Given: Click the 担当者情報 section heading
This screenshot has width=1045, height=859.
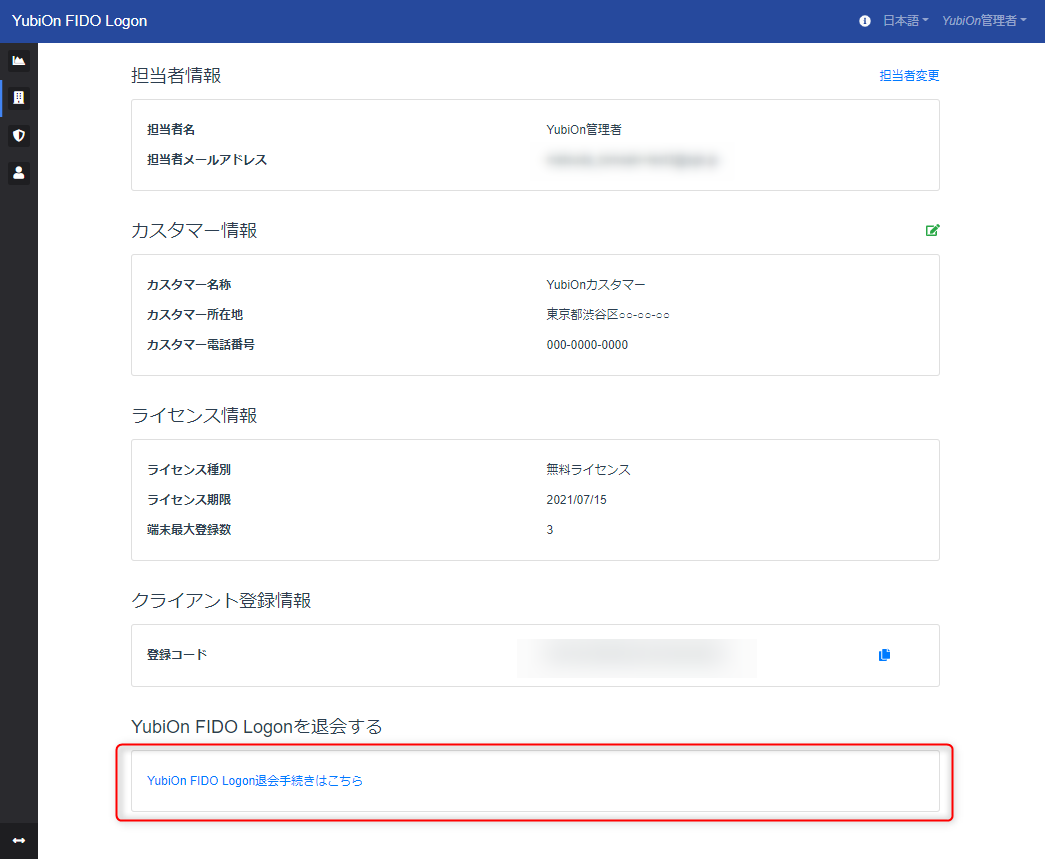Looking at the screenshot, I should coord(176,75).
